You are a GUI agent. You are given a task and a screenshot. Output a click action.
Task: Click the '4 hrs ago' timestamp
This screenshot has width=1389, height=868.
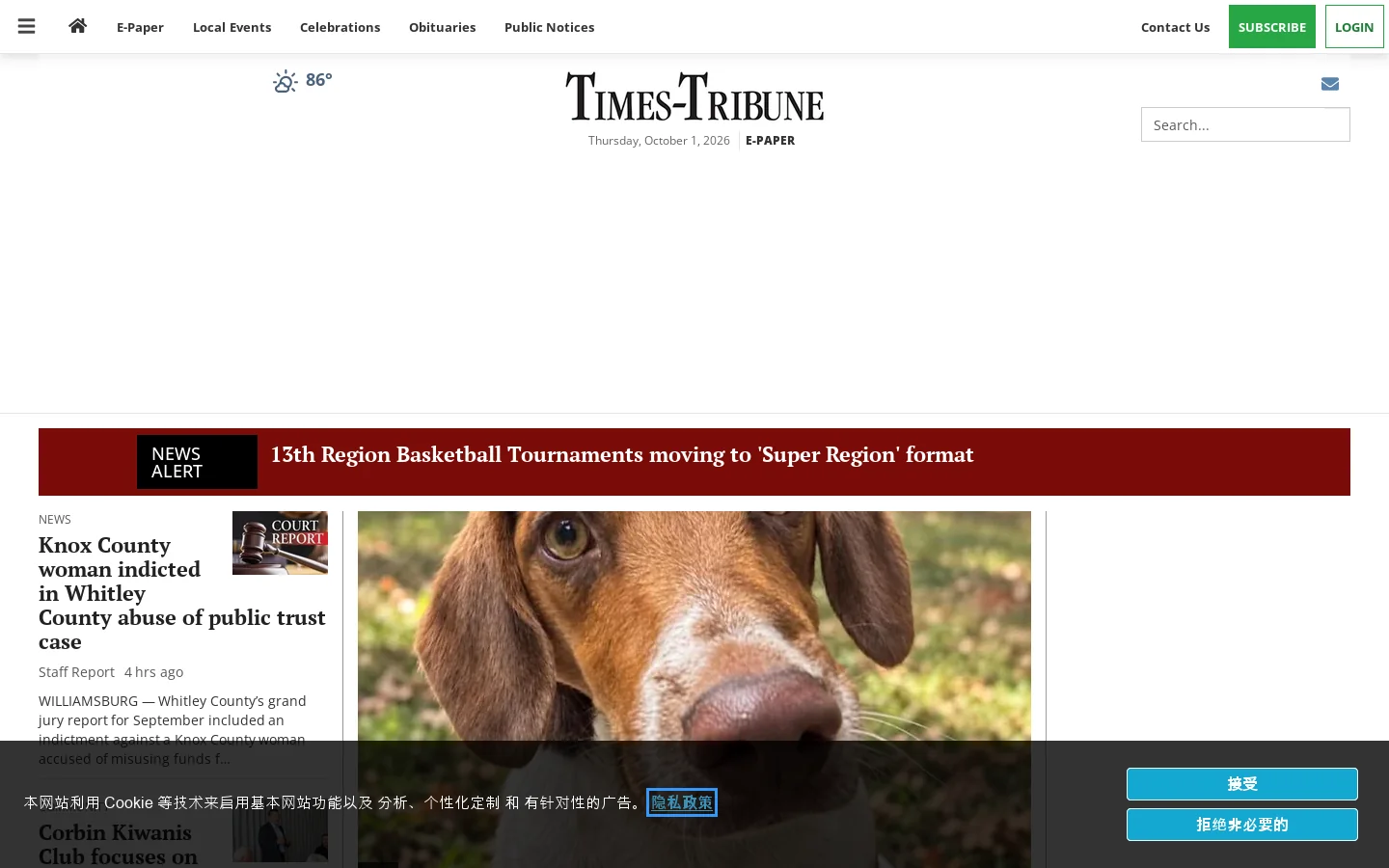point(153,672)
